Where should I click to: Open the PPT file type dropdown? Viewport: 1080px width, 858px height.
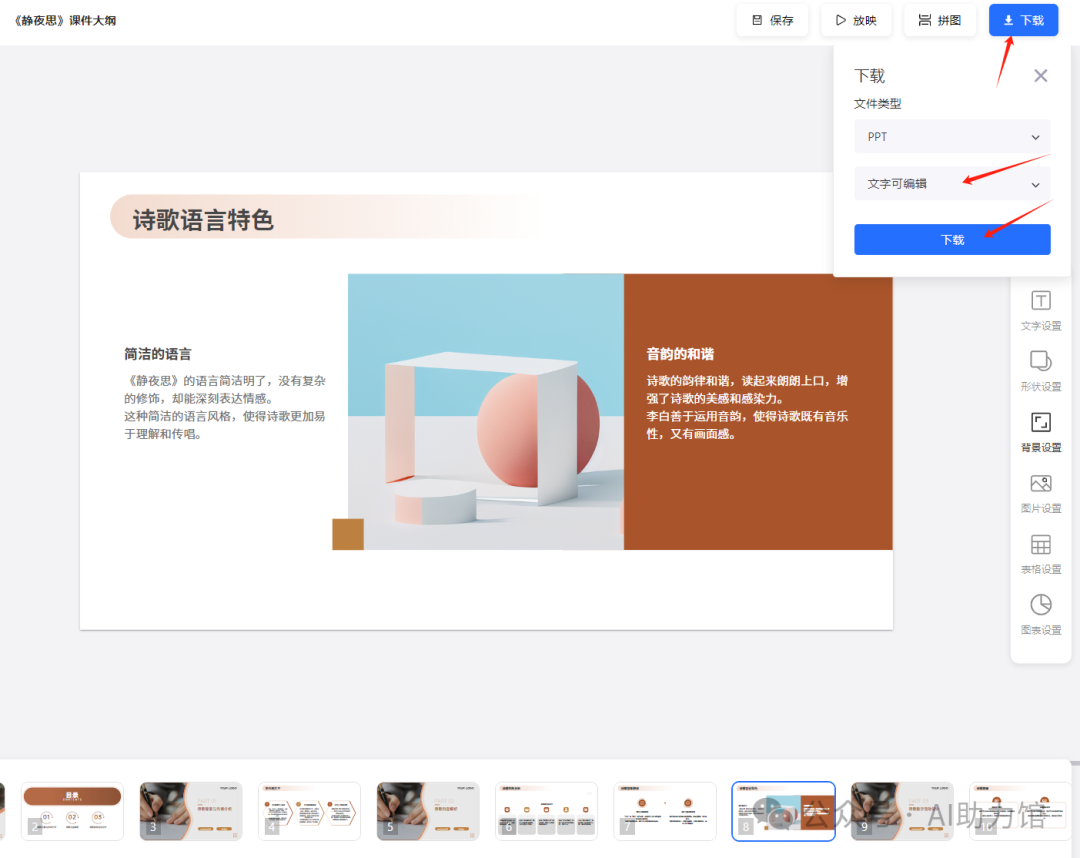[x=953, y=136]
